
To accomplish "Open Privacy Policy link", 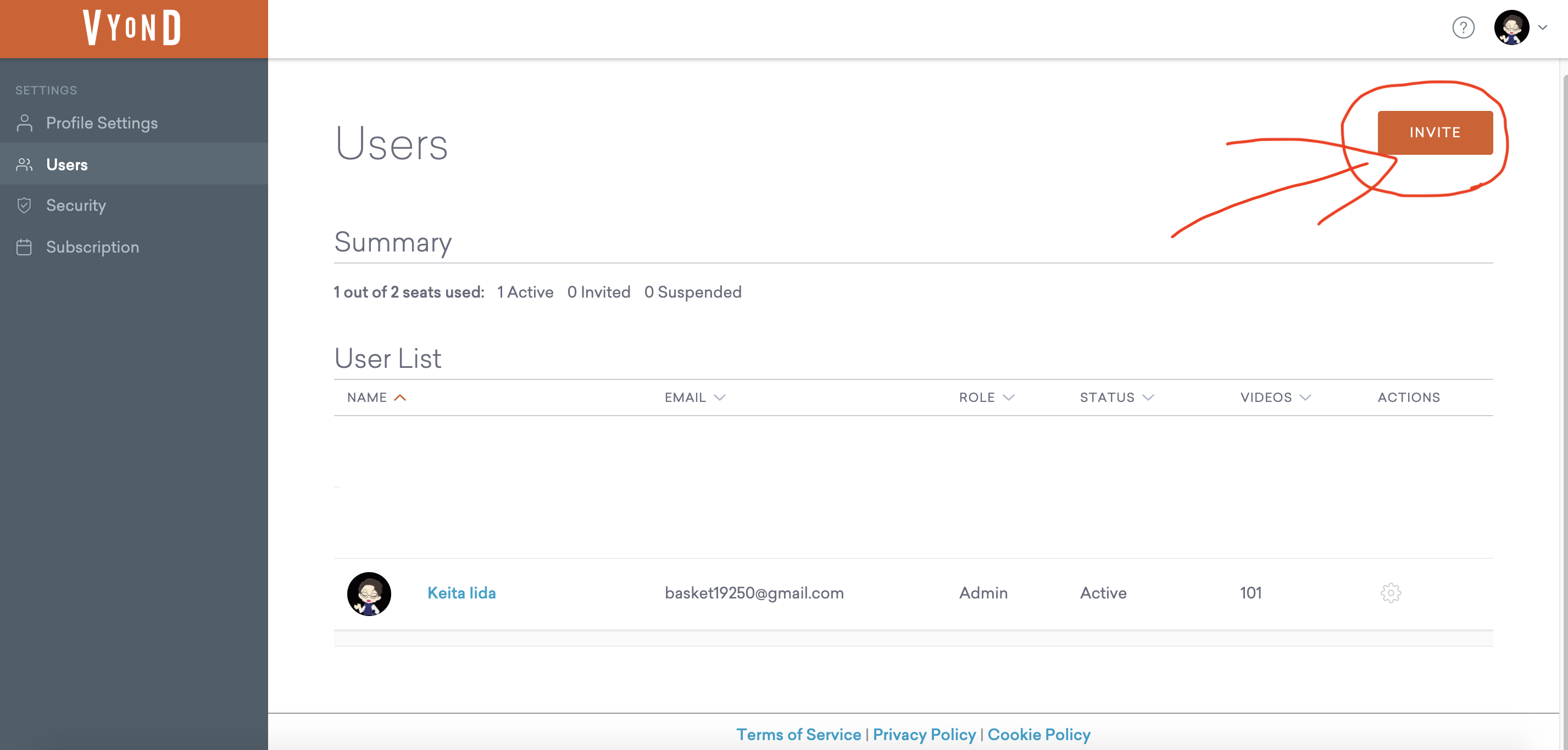I will [x=924, y=734].
